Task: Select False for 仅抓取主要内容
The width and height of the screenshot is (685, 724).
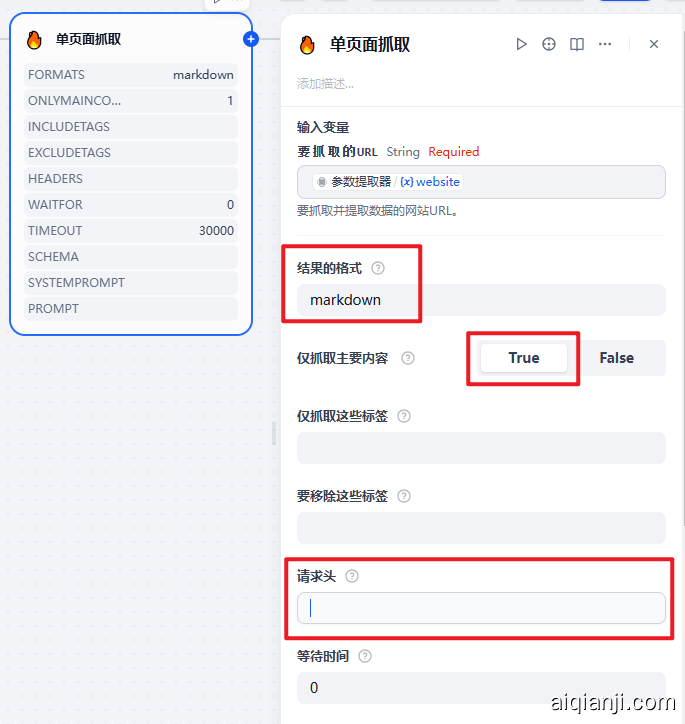Action: pos(616,358)
